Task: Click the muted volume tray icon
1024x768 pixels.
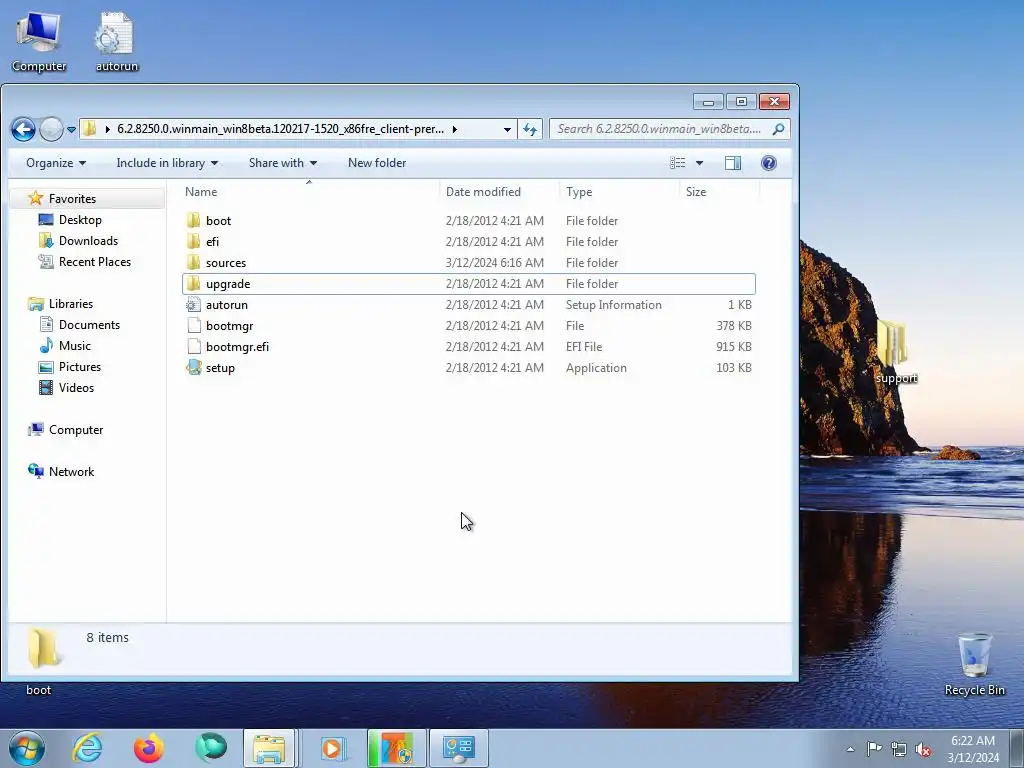Action: (923, 750)
